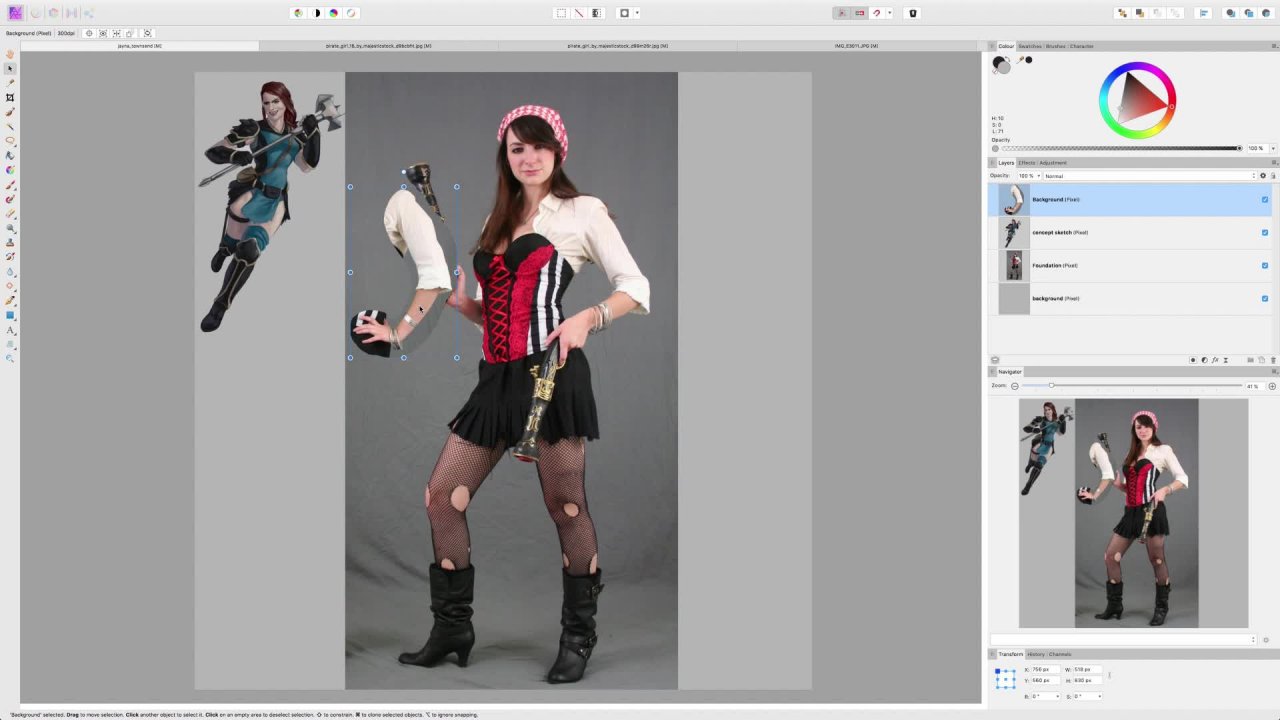Switch to the History panel tab
1280x720 pixels.
(1035, 654)
